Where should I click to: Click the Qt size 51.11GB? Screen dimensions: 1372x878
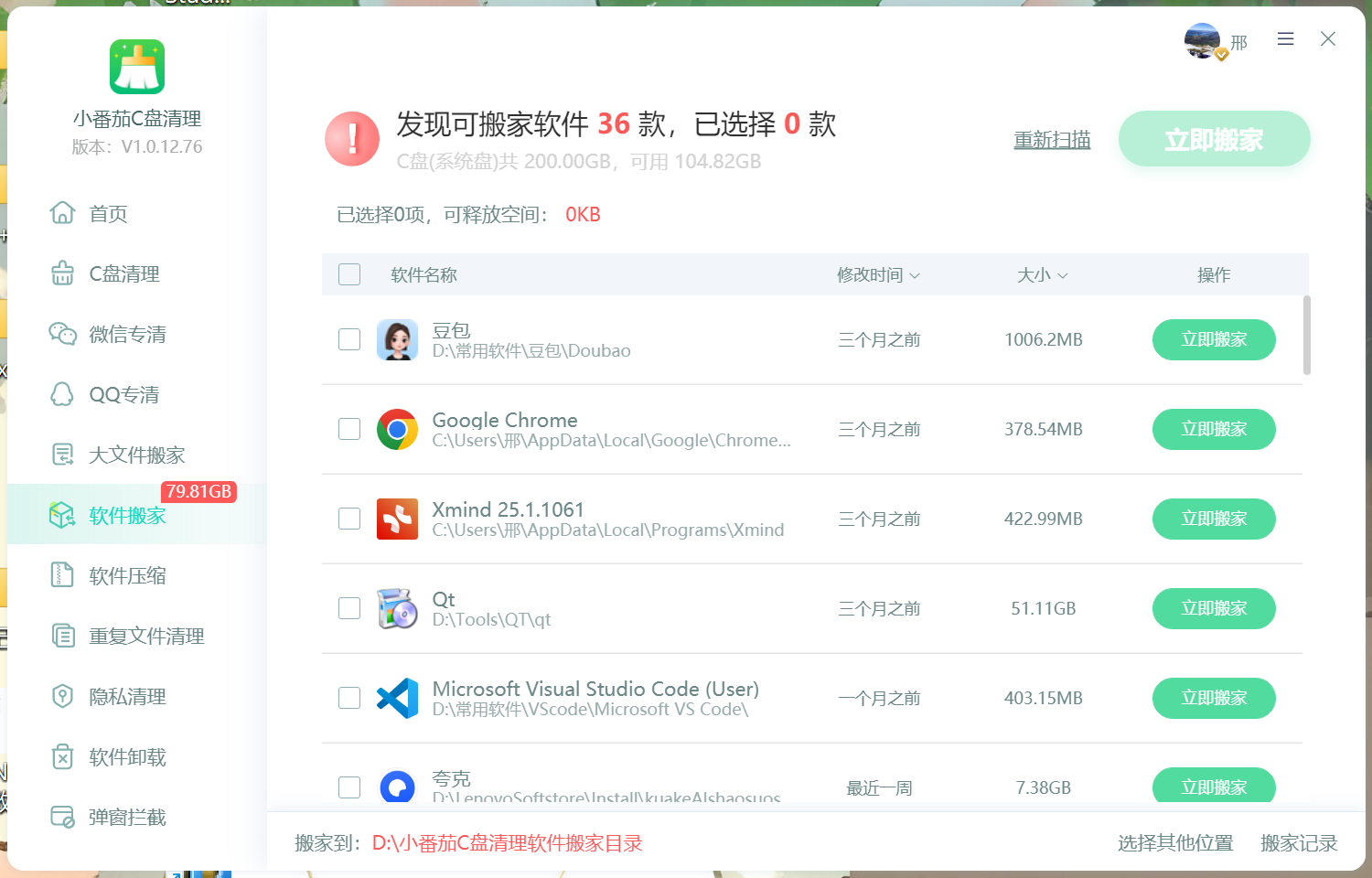(x=1044, y=608)
